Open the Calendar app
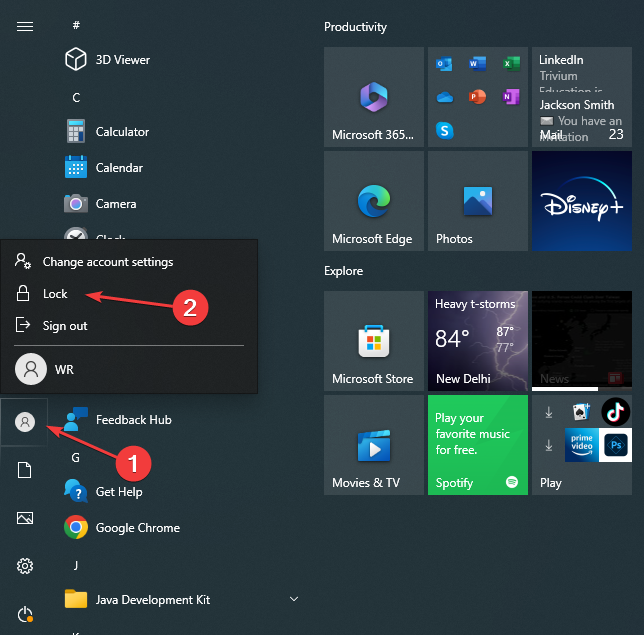644x635 pixels. [x=104, y=168]
